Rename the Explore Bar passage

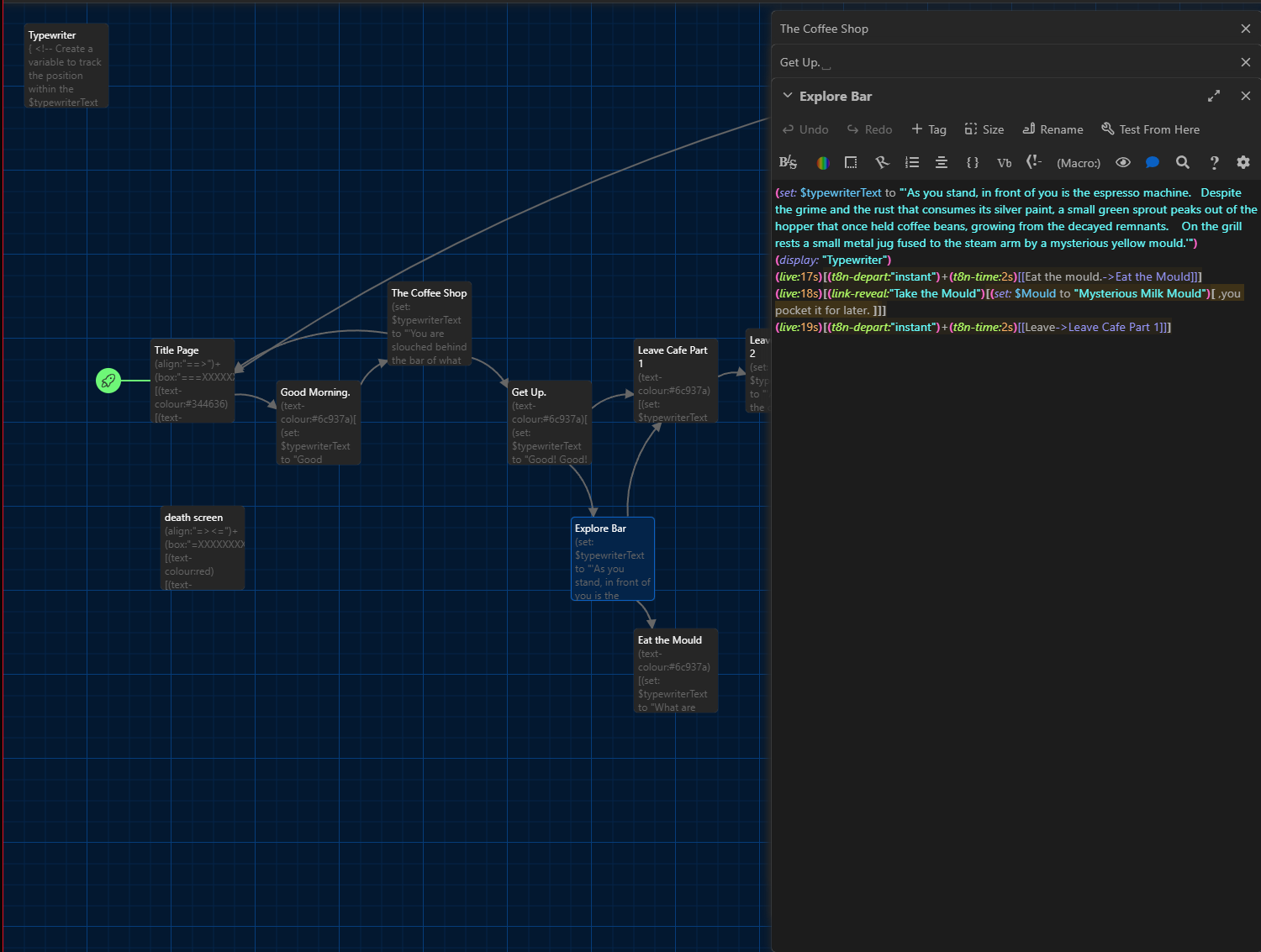[1053, 129]
